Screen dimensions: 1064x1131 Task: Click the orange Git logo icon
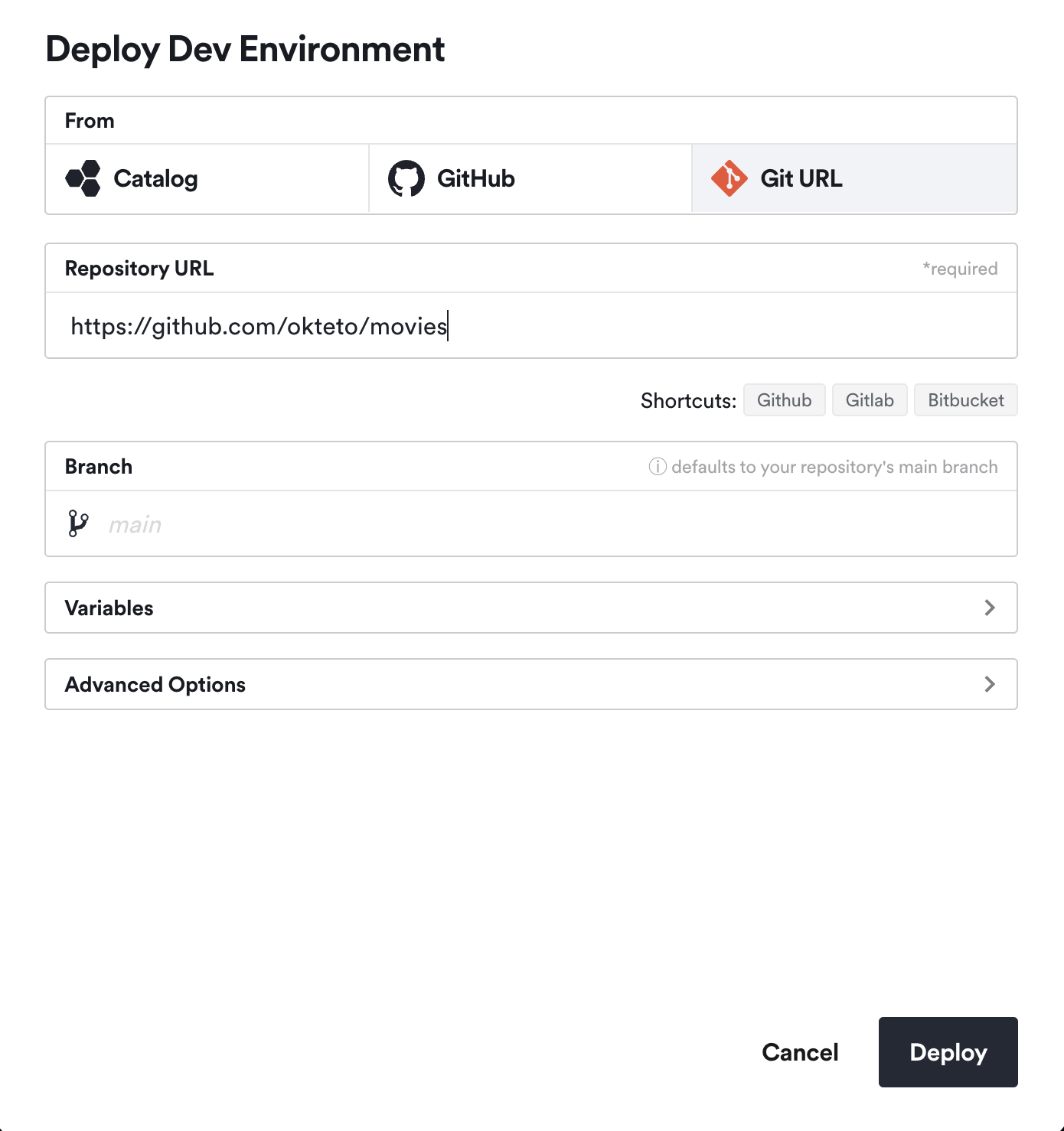click(729, 178)
